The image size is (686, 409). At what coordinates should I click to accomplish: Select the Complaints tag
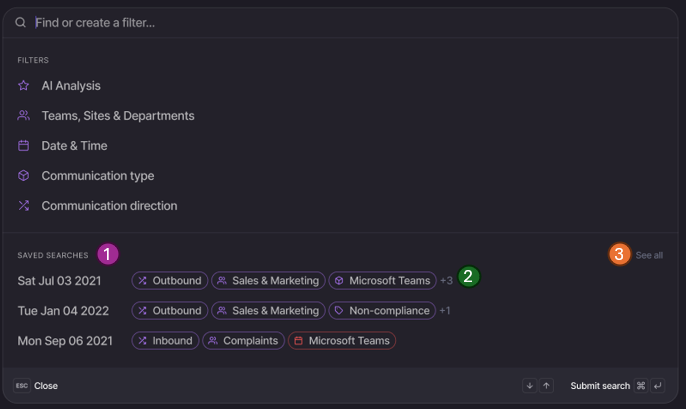(x=243, y=341)
